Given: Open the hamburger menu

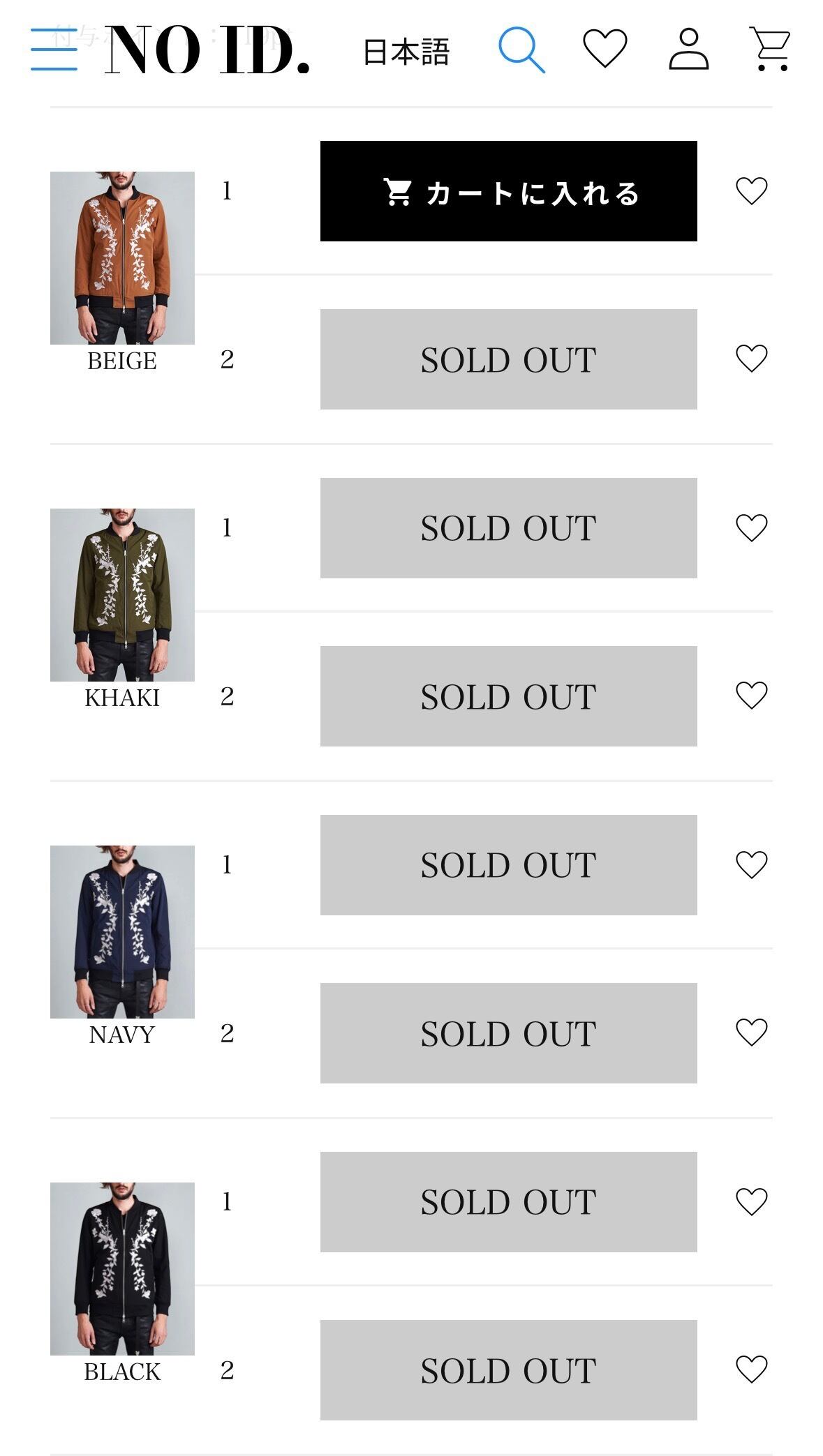Looking at the screenshot, I should pos(54,49).
